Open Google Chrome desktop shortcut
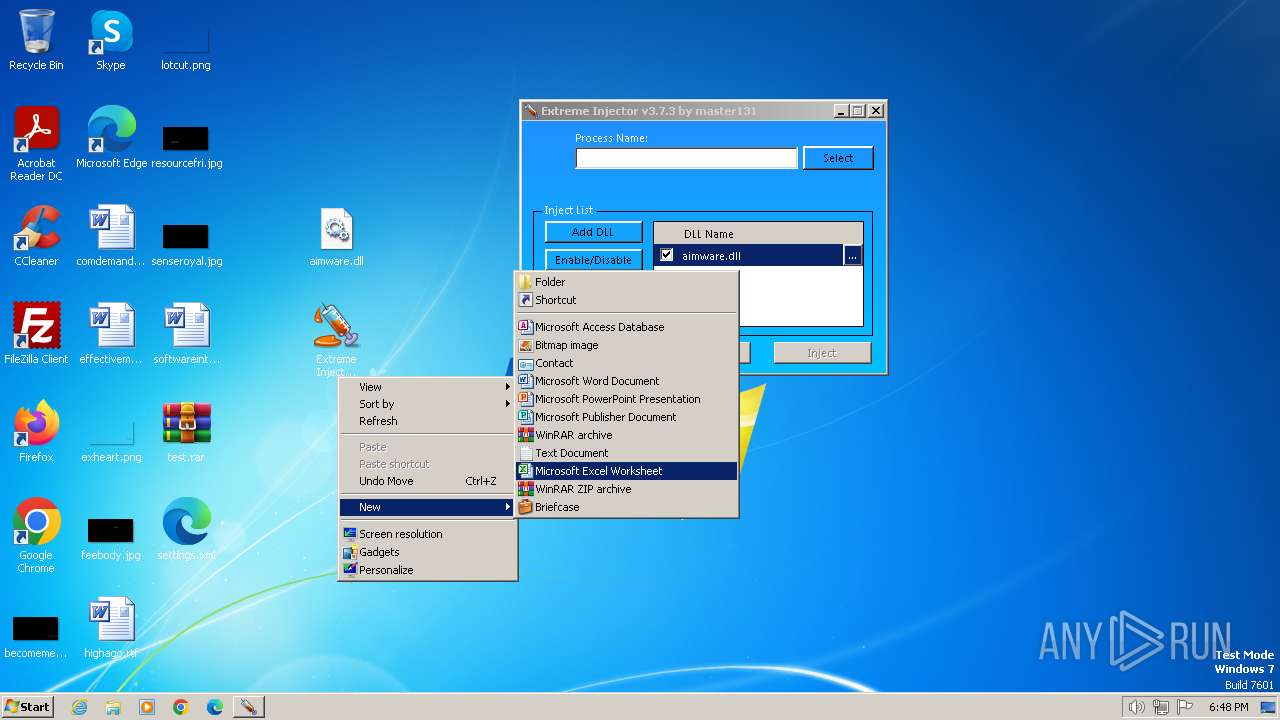The width and height of the screenshot is (1280, 720). [36, 536]
